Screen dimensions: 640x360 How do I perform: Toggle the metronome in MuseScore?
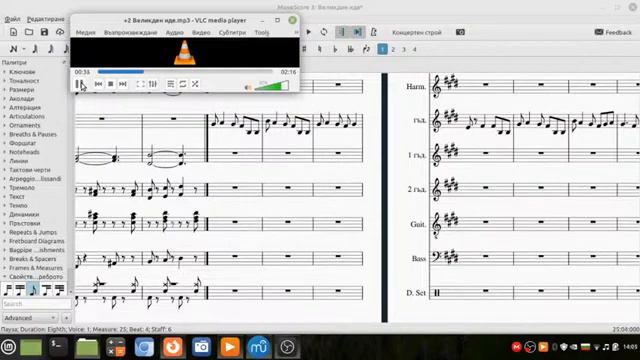(373, 32)
